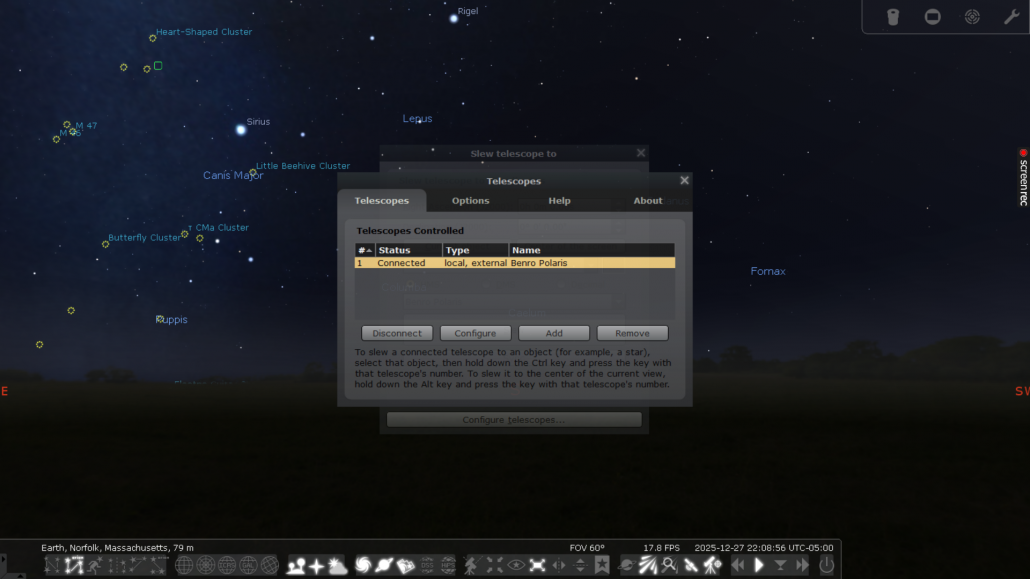Click the full-screen mode icon
1030x579 pixels.
[x=537, y=566]
